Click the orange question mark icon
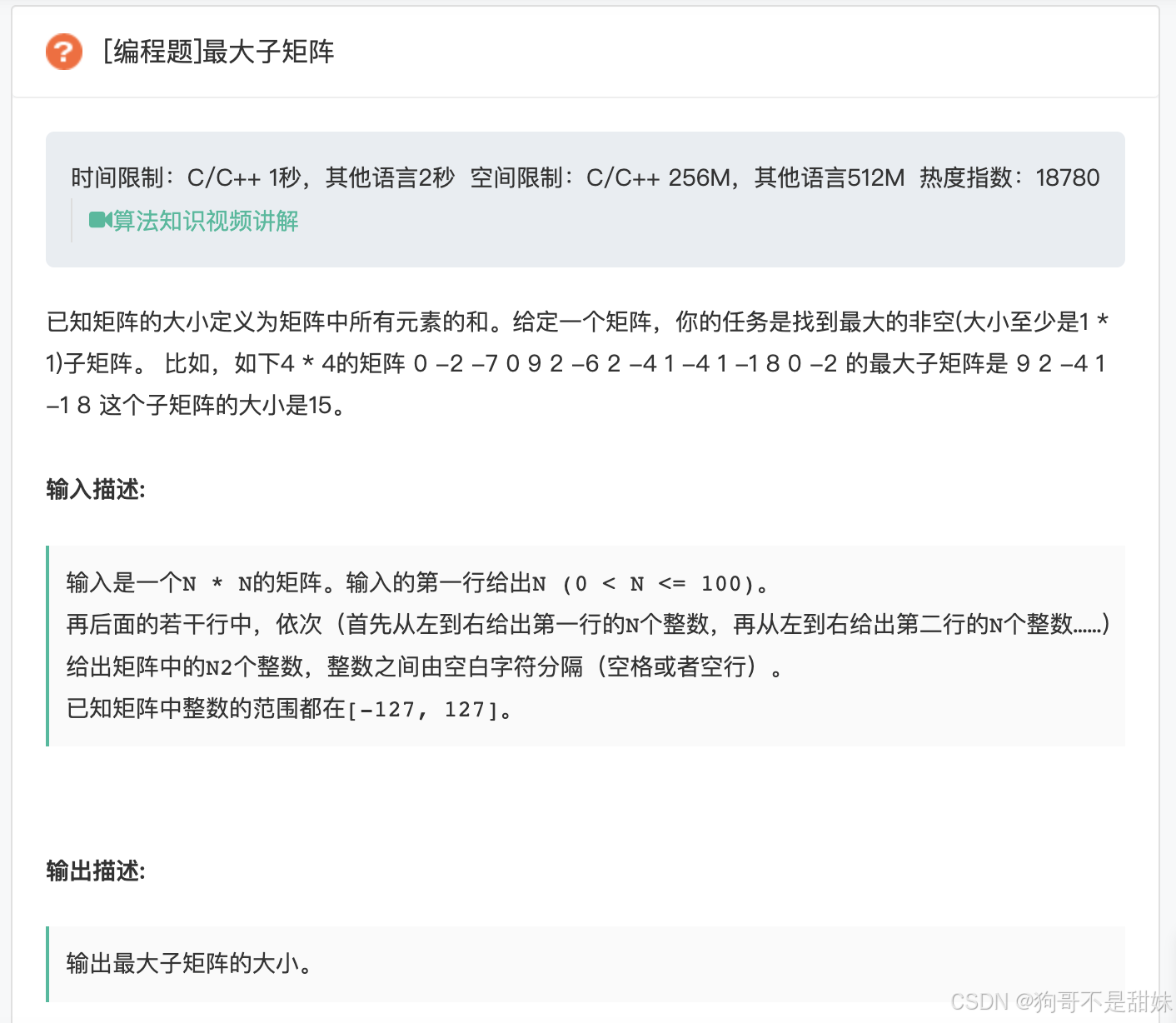This screenshot has height=1023, width=1176. (64, 52)
